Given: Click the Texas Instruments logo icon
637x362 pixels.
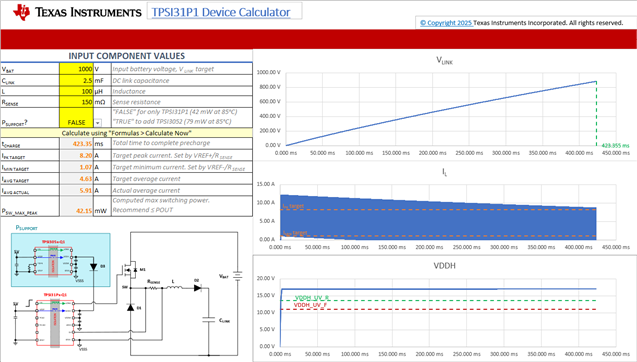Looking at the screenshot, I should 22,12.
